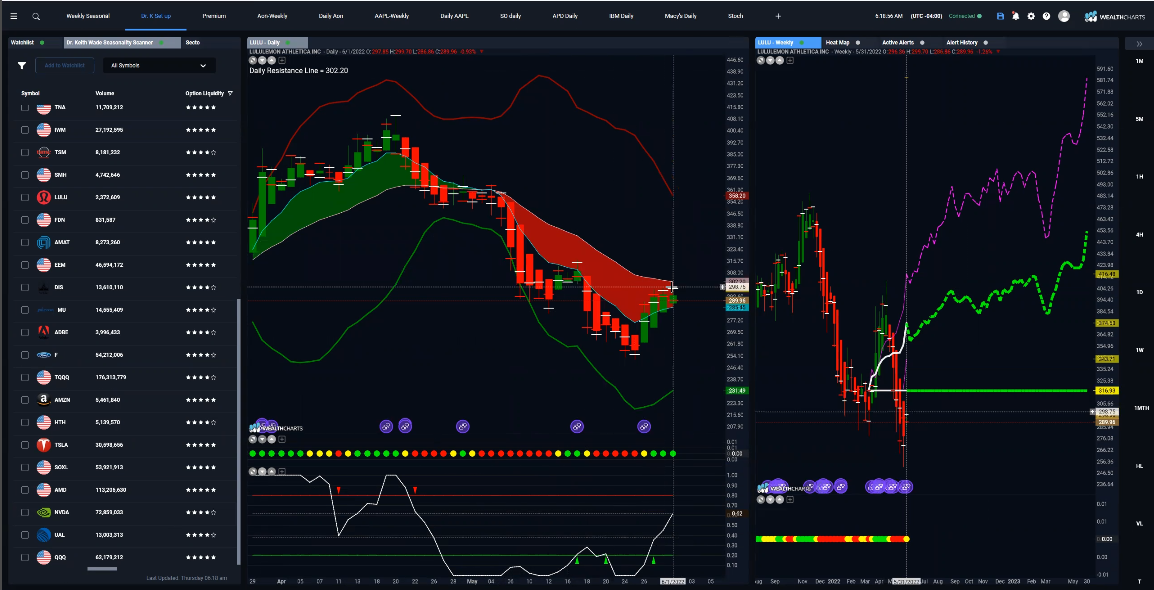The width and height of the screenshot is (1154, 590).
Task: Sort by Option Liquidity column arrow
Action: (x=230, y=93)
